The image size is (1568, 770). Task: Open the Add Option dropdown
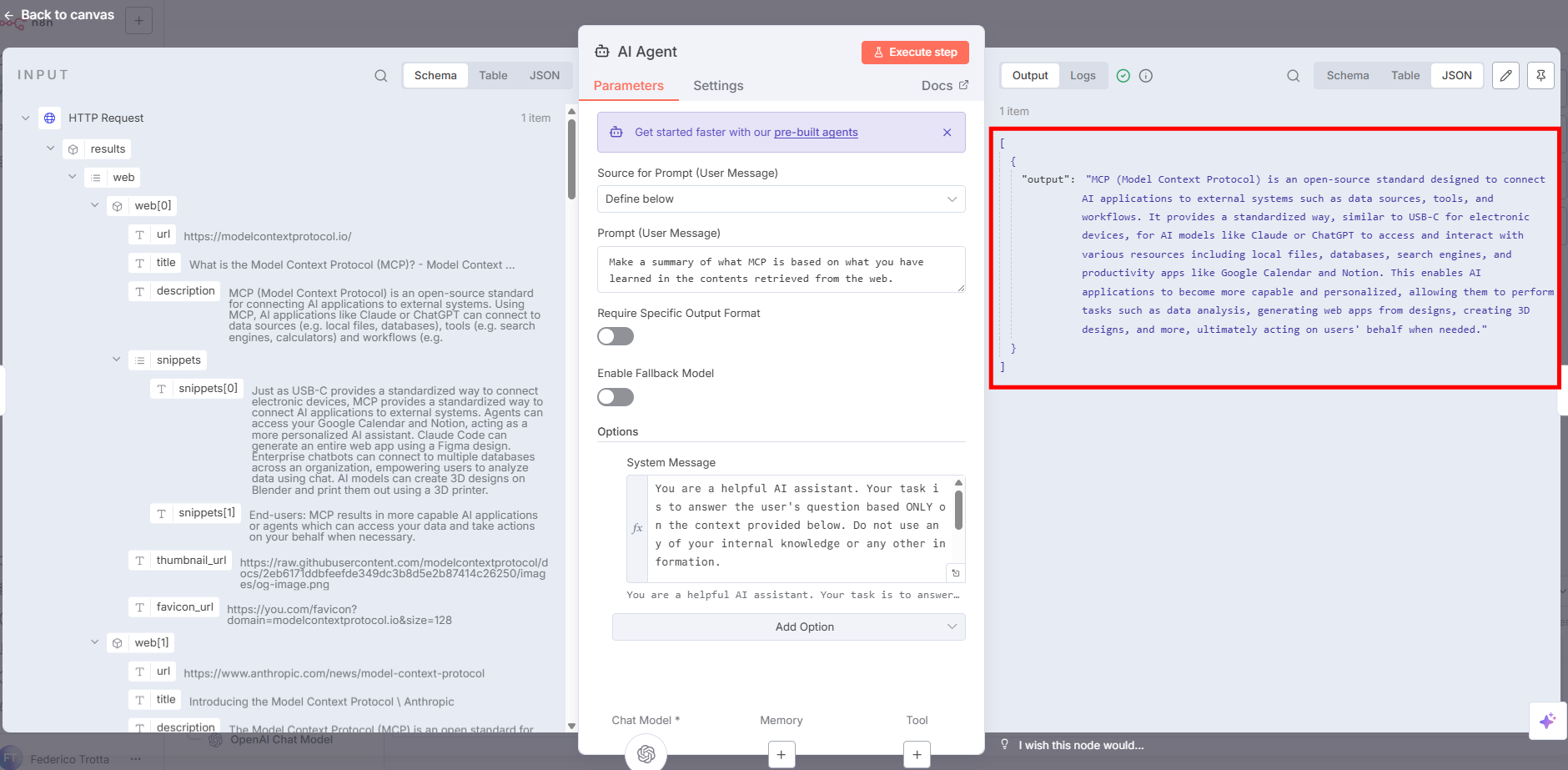click(x=788, y=627)
